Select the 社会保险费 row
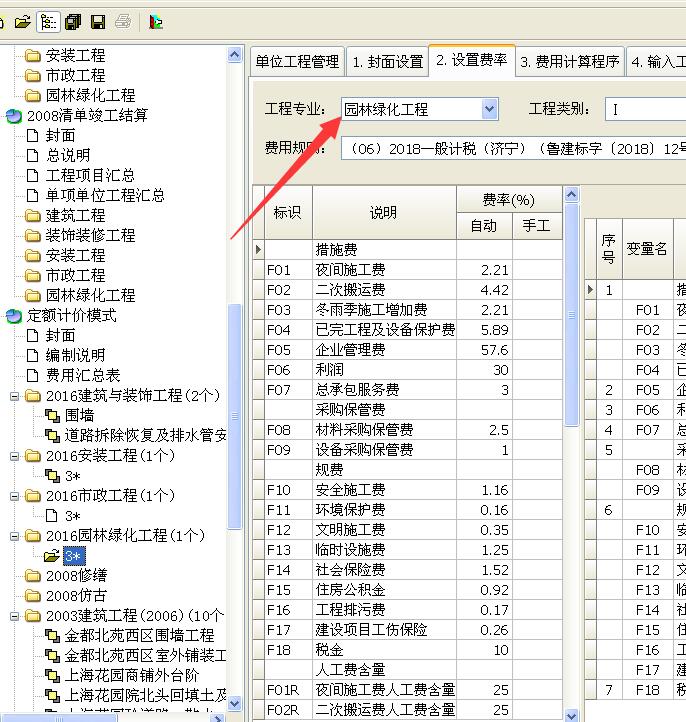Viewport: 686px width, 722px height. click(x=408, y=570)
